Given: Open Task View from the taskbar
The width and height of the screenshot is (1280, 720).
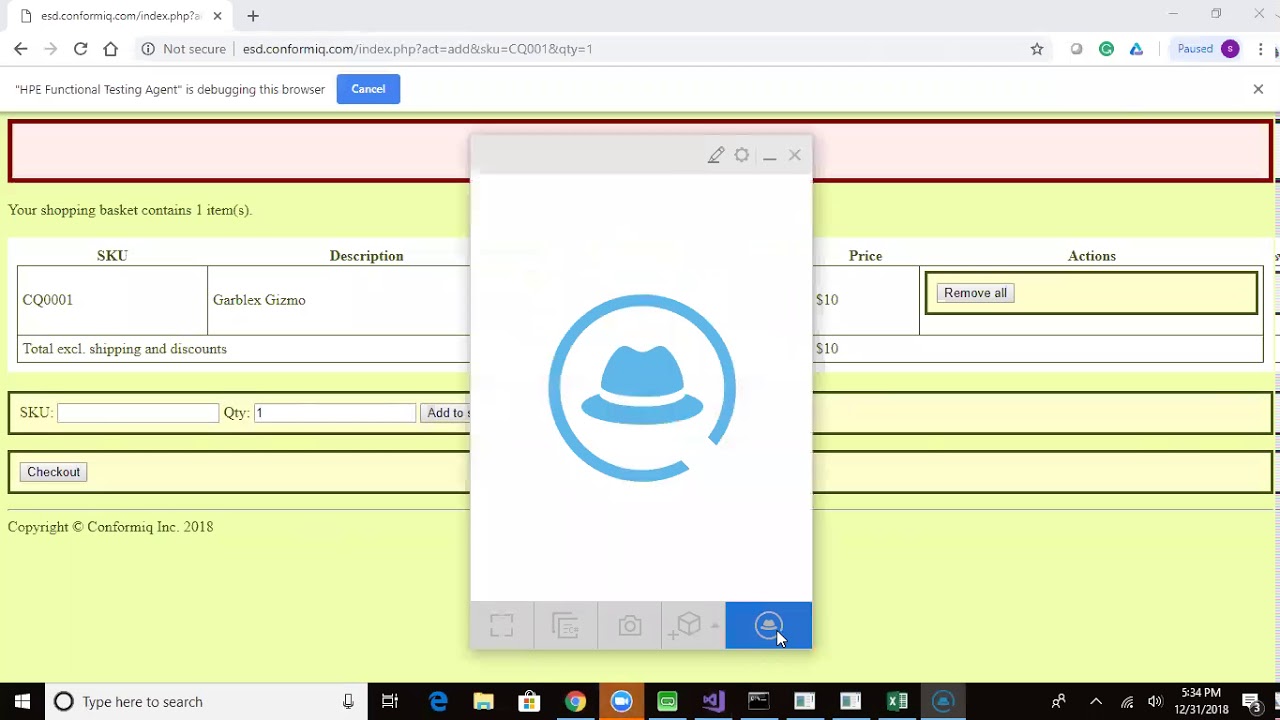Looking at the screenshot, I should tap(390, 701).
